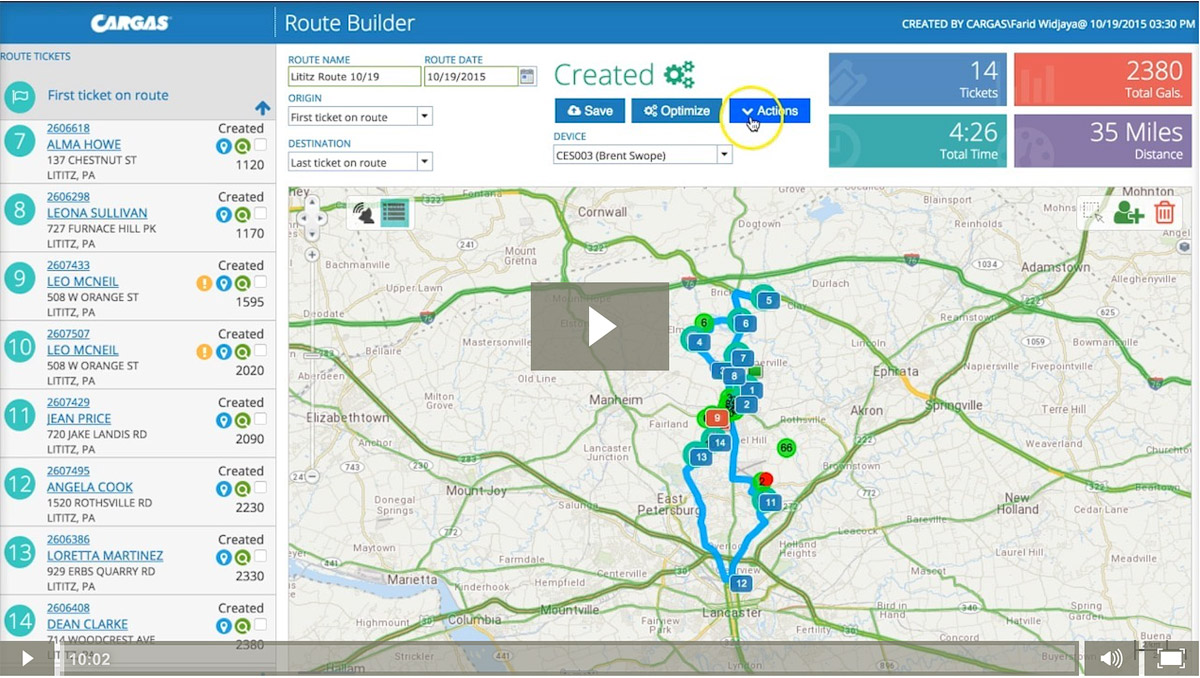Check the box for Loretta Martinez ticket
This screenshot has height=678, width=1200.
coord(260,557)
